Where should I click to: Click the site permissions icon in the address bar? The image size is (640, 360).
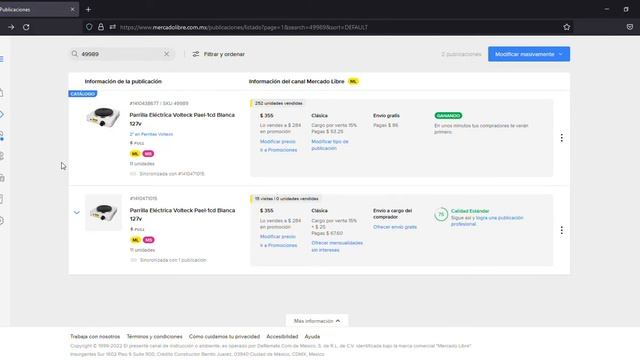[112, 27]
